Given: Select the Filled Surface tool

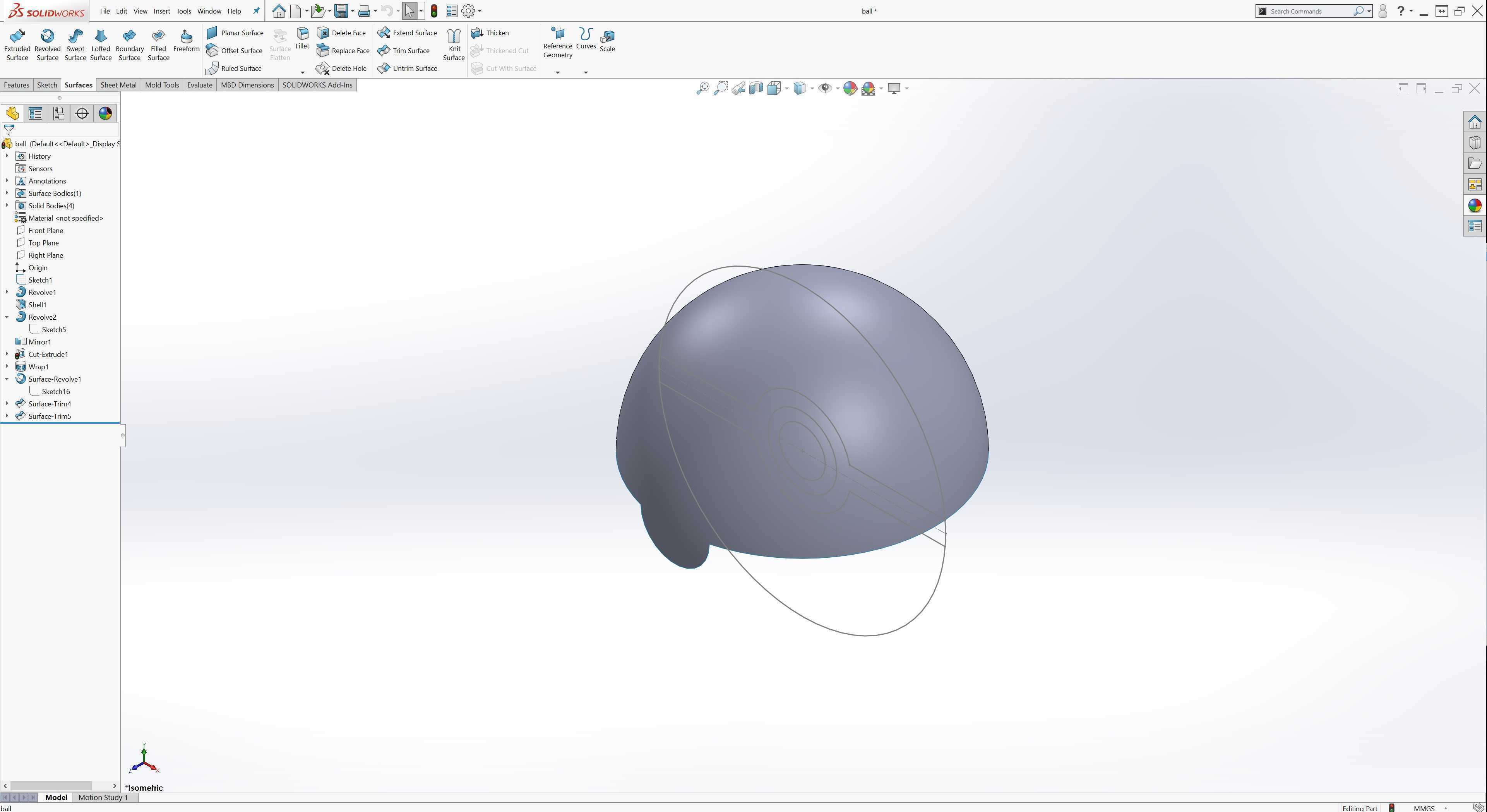Looking at the screenshot, I should [x=158, y=45].
